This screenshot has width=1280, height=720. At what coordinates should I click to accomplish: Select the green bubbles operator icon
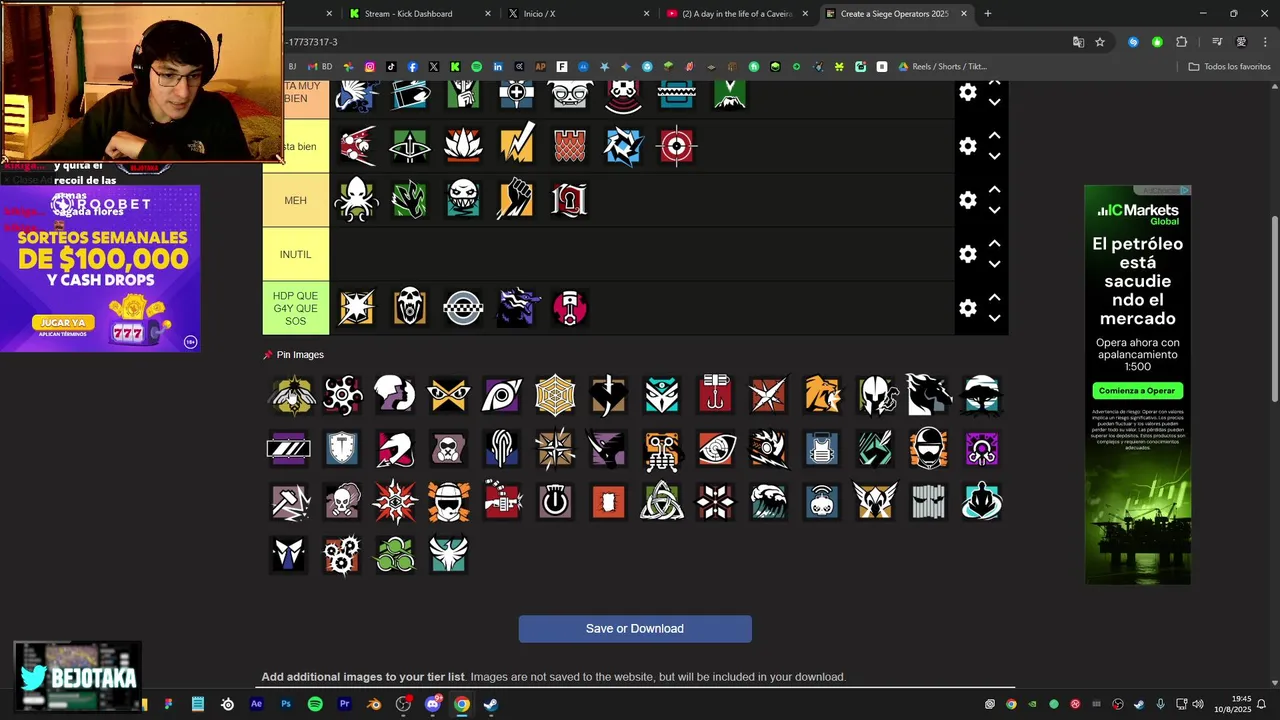point(395,554)
